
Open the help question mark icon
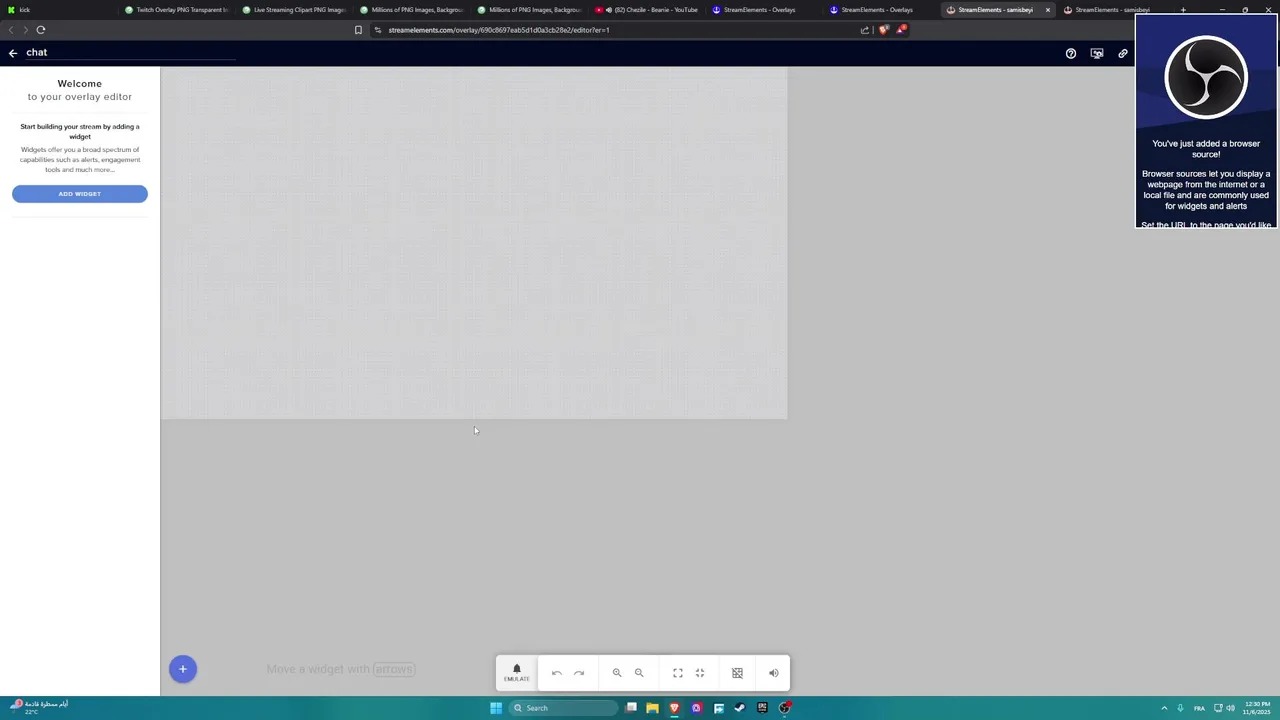pos(1071,54)
